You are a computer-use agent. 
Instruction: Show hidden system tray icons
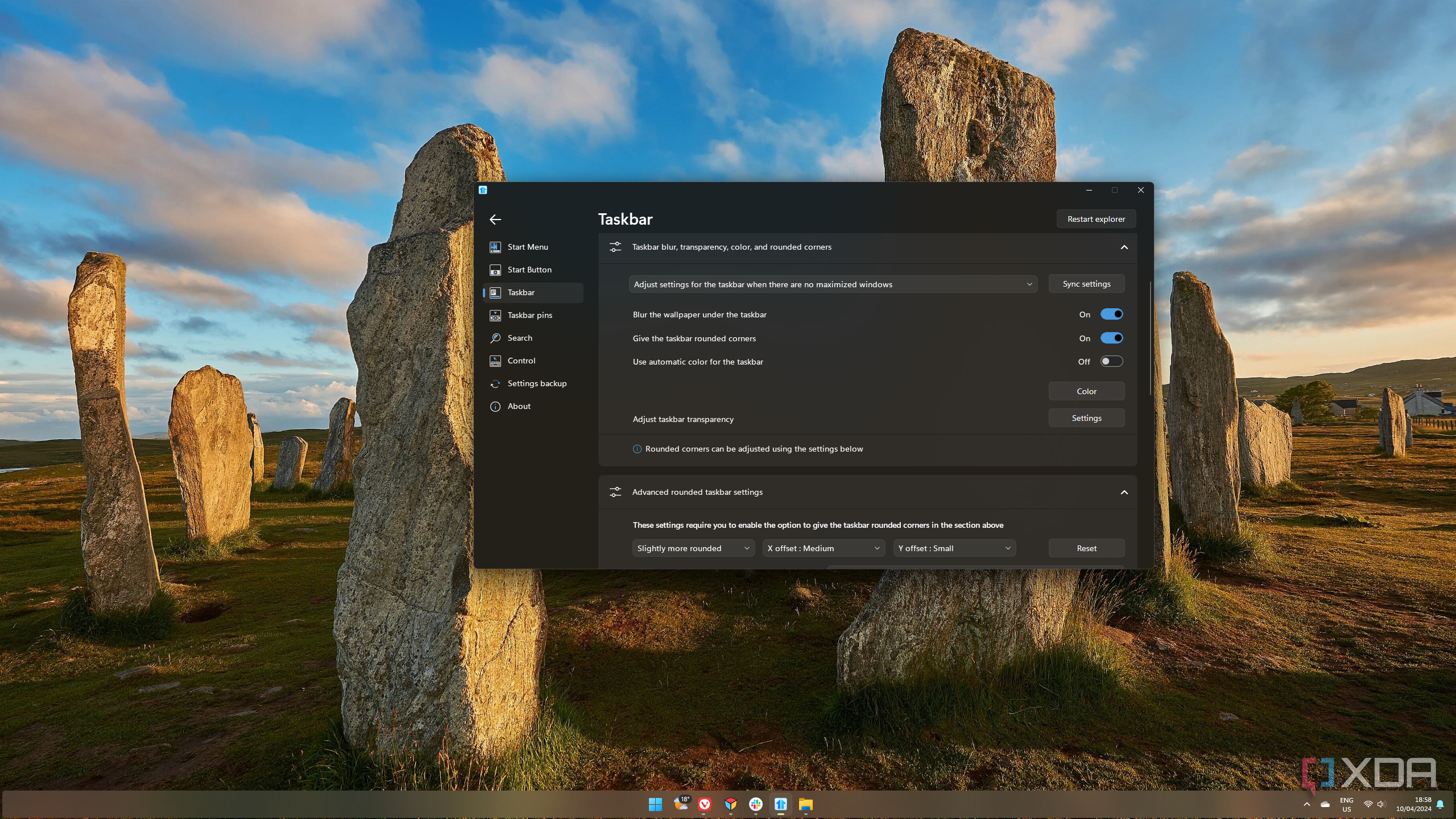click(1307, 804)
